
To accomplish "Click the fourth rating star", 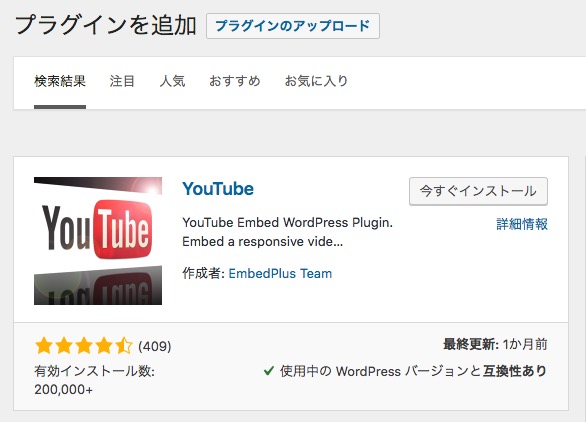I will click(104, 346).
